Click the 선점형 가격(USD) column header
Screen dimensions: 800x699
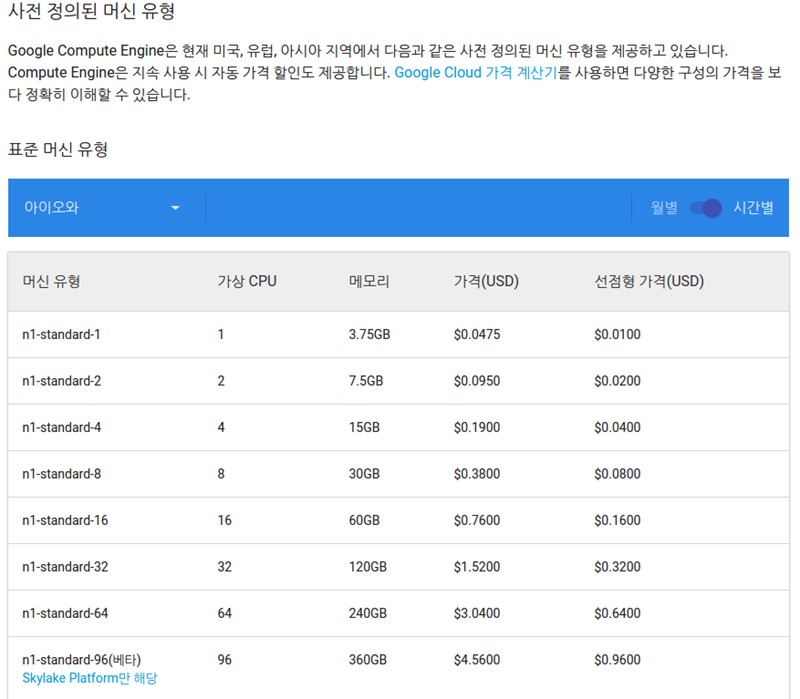(x=649, y=281)
